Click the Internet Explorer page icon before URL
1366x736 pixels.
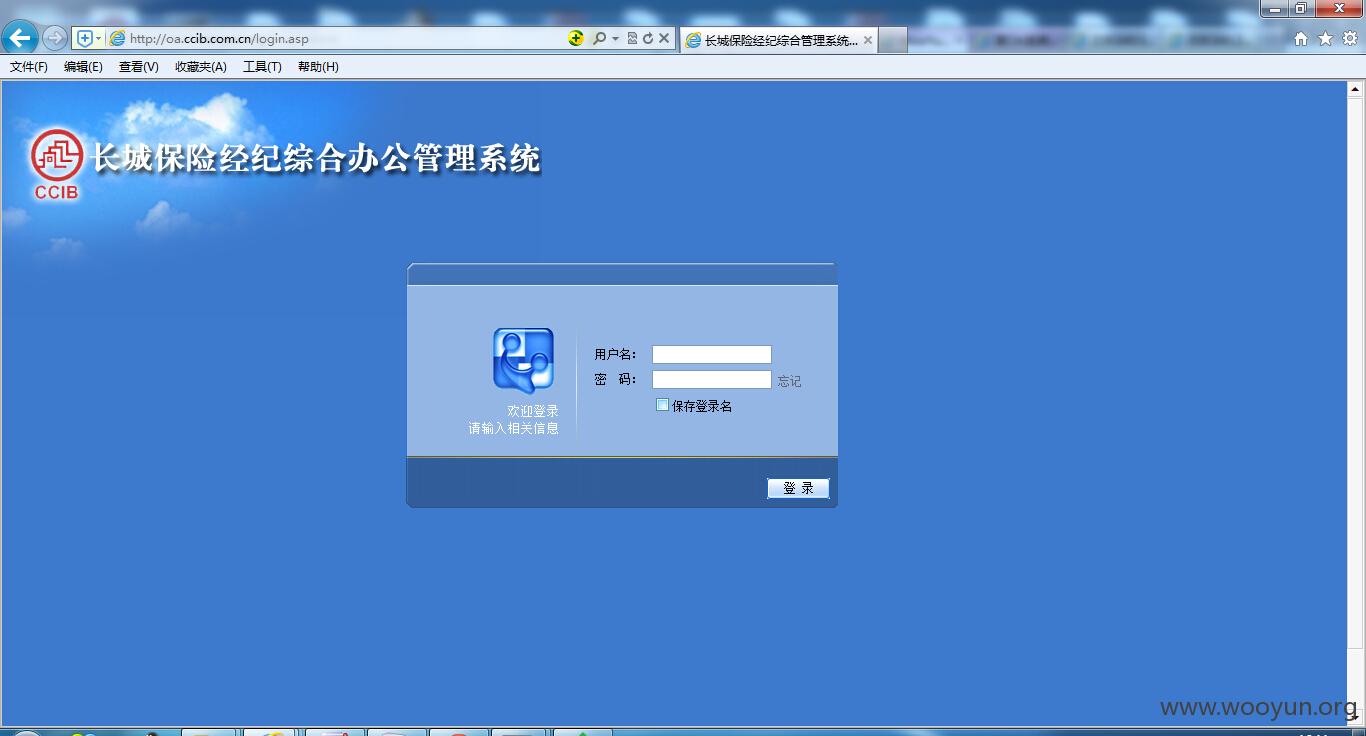(x=117, y=38)
